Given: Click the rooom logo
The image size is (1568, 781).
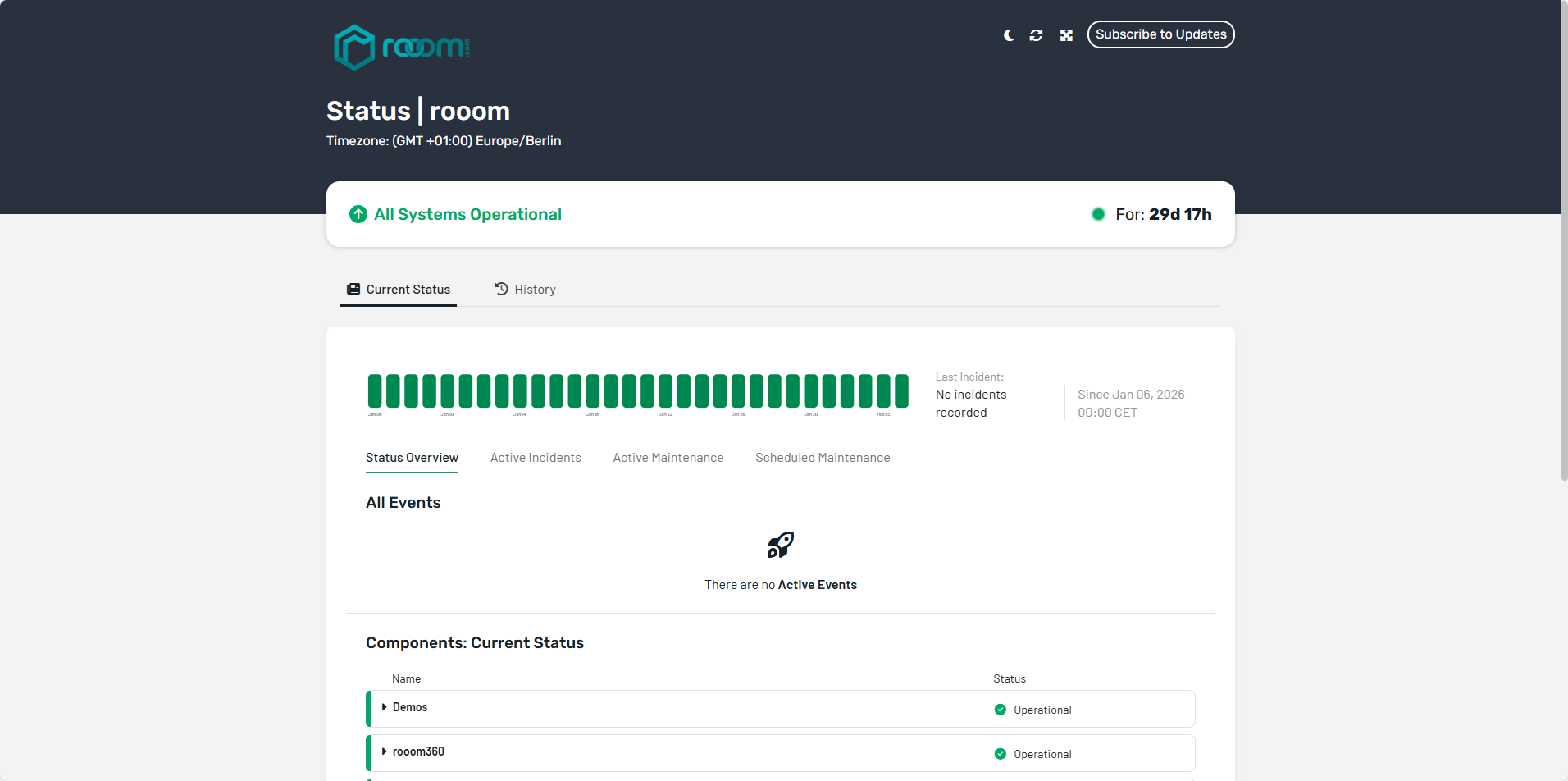Looking at the screenshot, I should coord(402,47).
